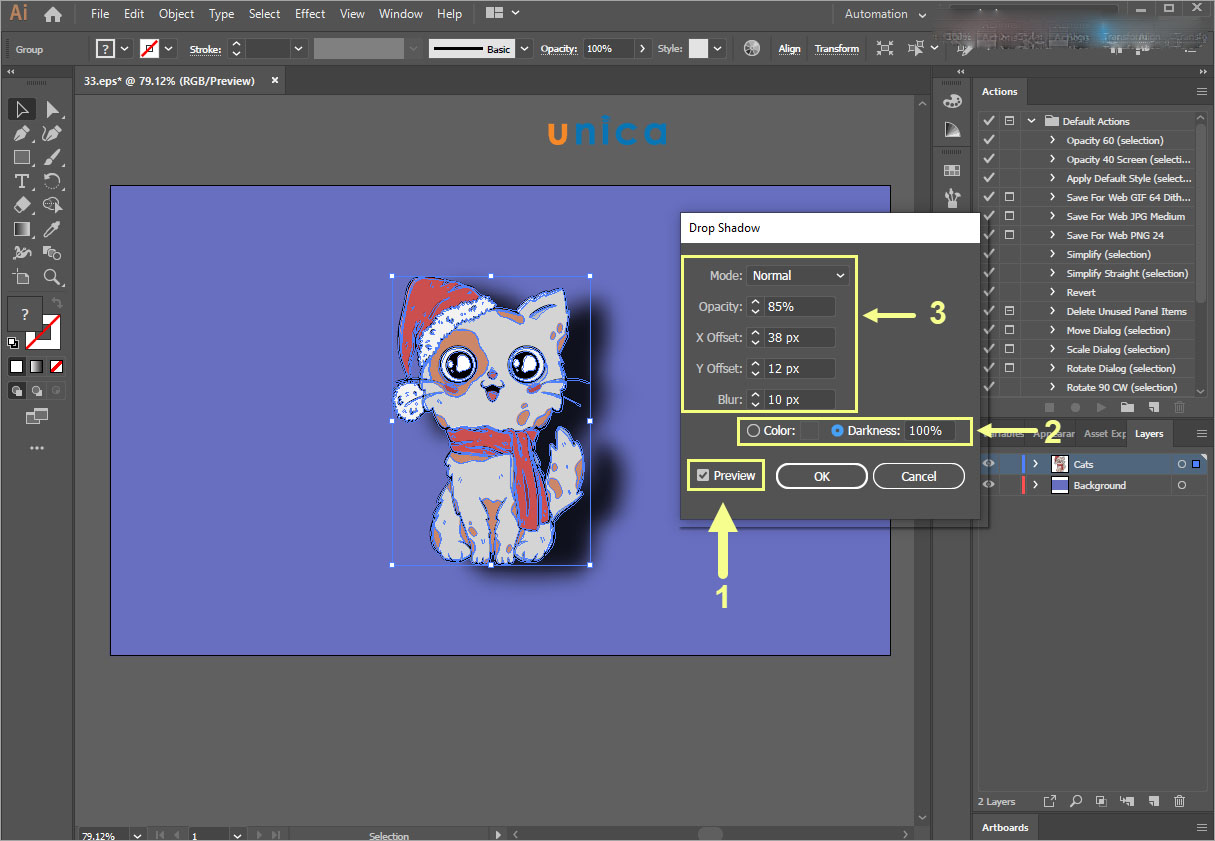
Task: Open the Automation workspace dropdown
Action: [x=885, y=14]
